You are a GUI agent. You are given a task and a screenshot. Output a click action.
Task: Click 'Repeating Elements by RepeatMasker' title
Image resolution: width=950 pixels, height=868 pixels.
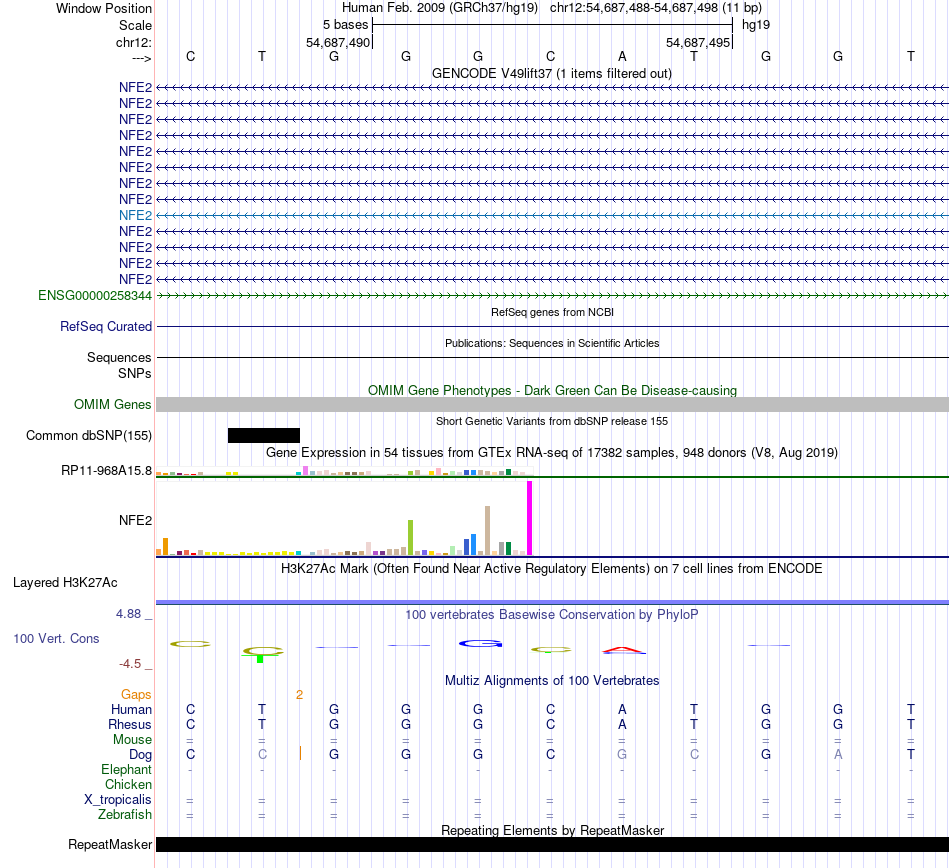click(552, 830)
